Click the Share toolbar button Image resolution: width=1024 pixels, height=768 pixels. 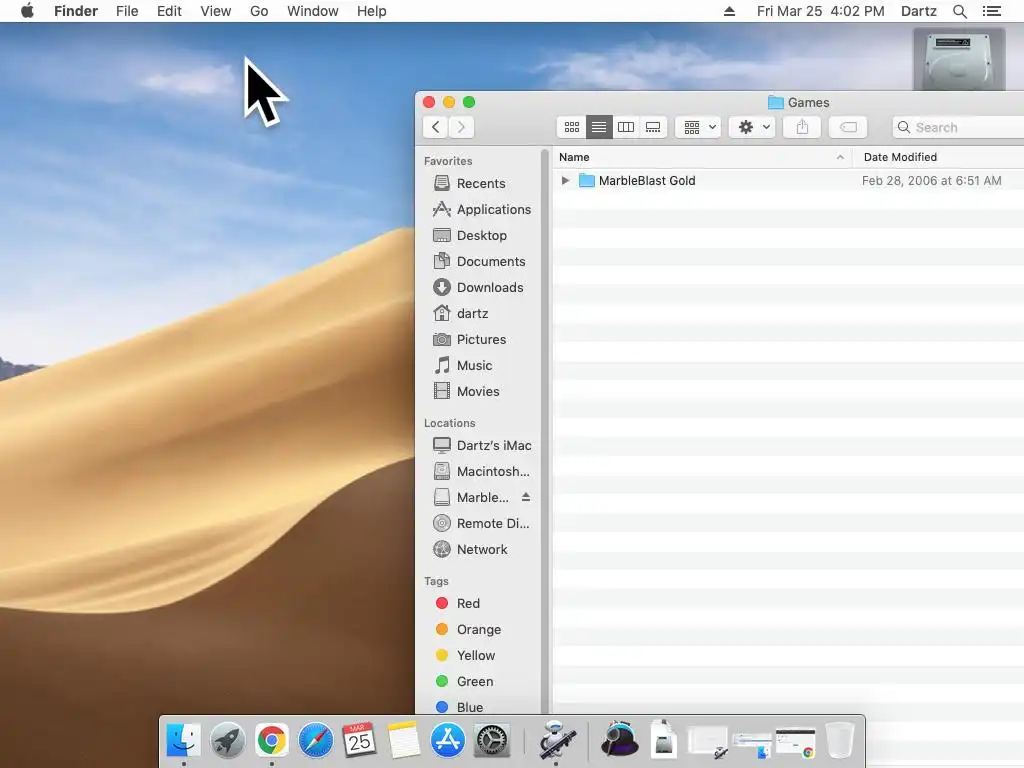point(802,127)
